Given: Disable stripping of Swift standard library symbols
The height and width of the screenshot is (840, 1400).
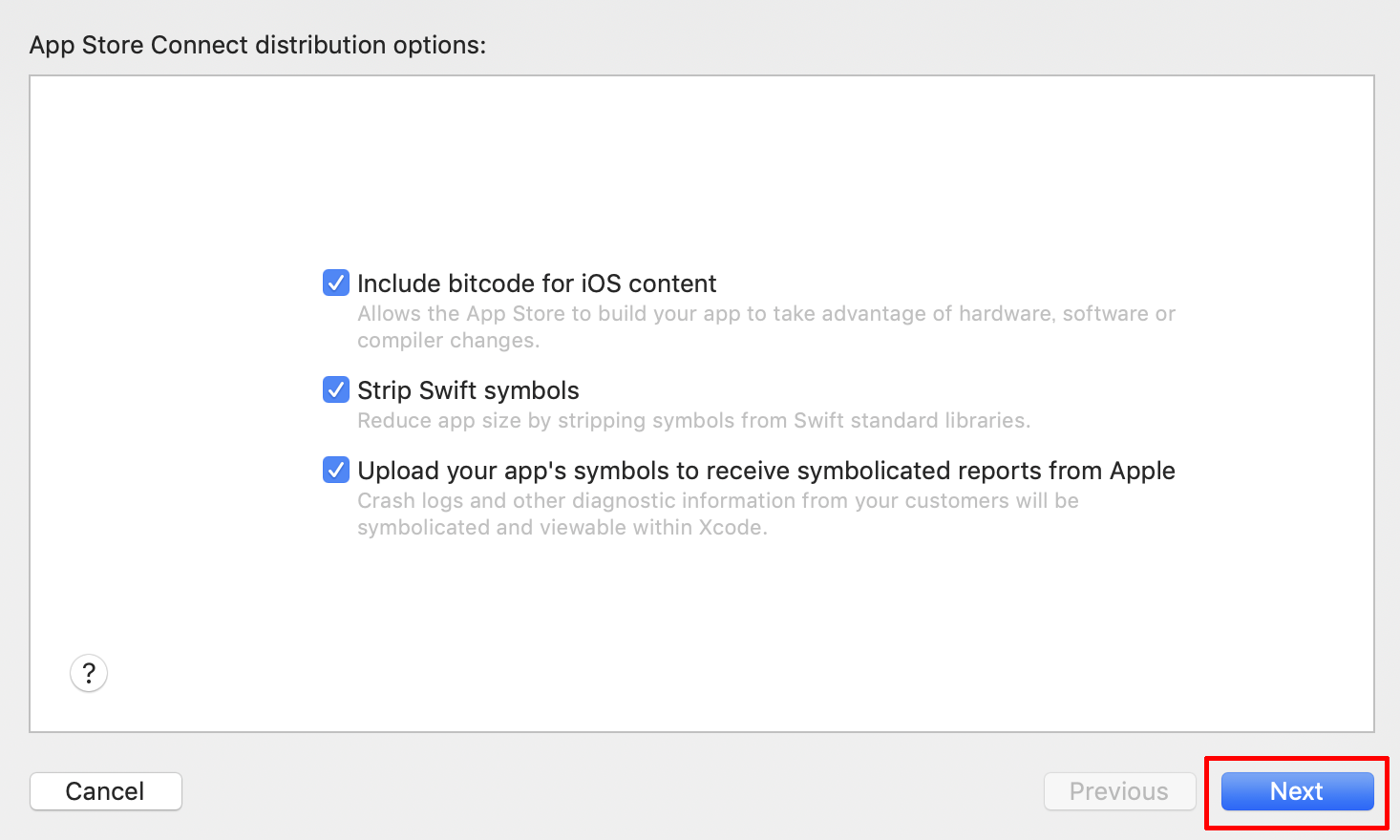Looking at the screenshot, I should (335, 389).
